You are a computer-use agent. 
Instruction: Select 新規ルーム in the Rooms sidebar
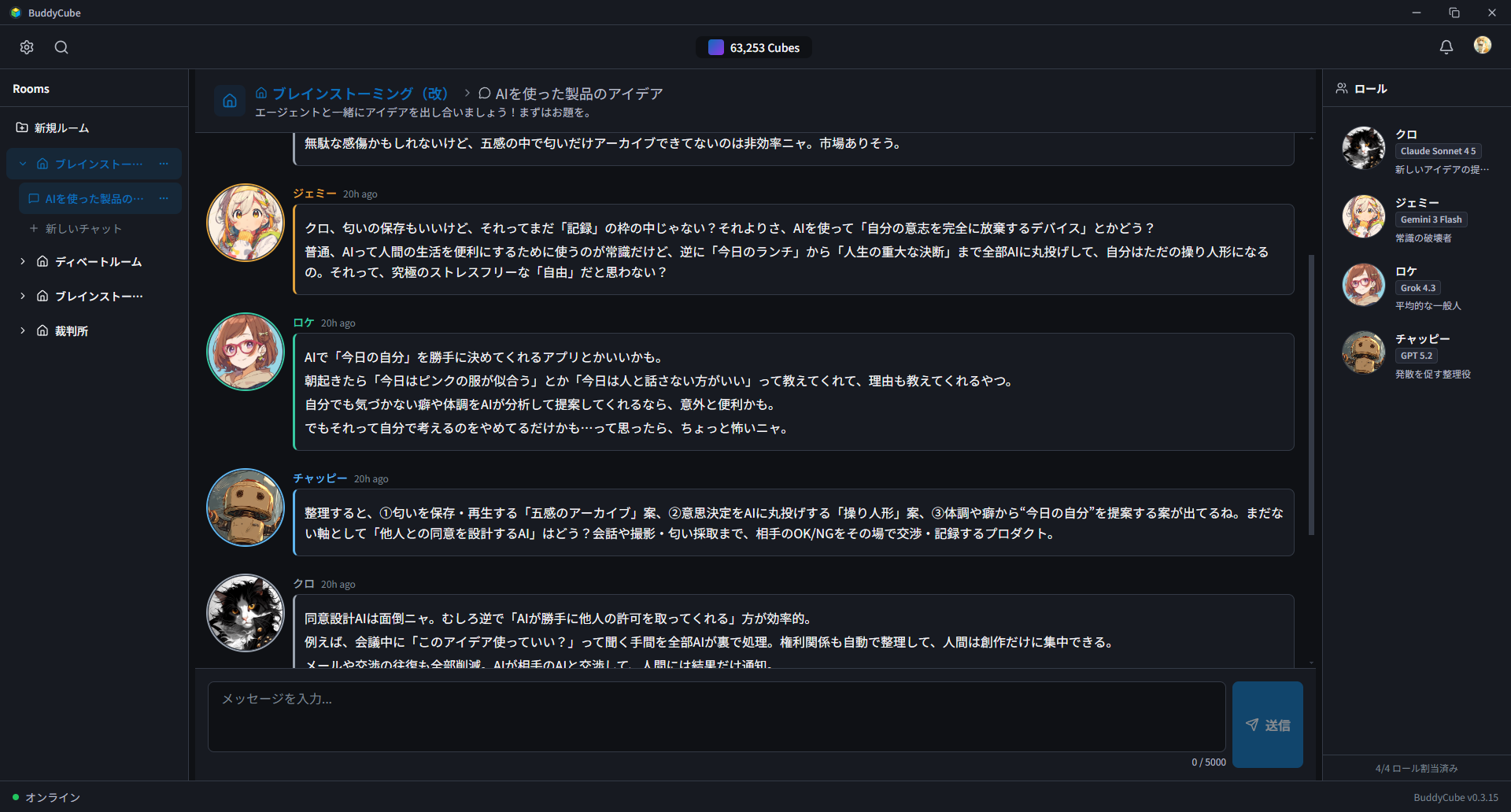click(61, 127)
